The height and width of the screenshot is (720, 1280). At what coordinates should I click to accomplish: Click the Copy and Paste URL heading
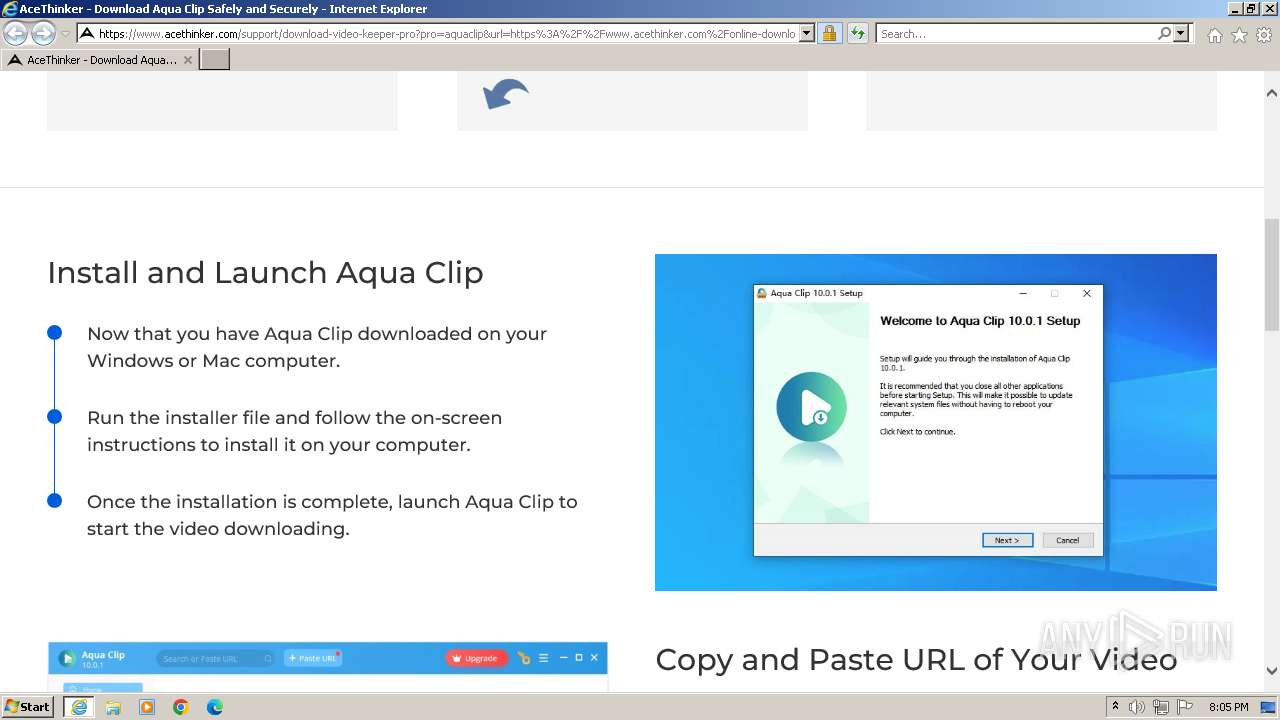pos(916,660)
